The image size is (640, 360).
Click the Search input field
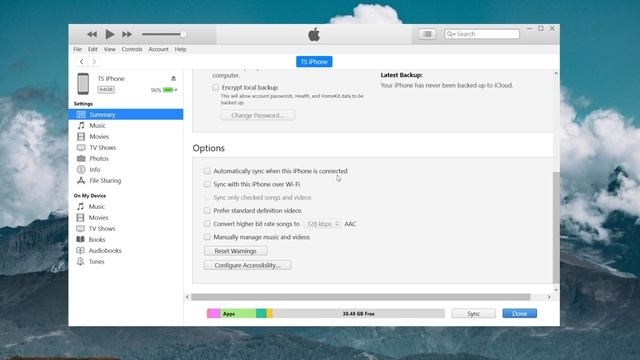pos(482,34)
